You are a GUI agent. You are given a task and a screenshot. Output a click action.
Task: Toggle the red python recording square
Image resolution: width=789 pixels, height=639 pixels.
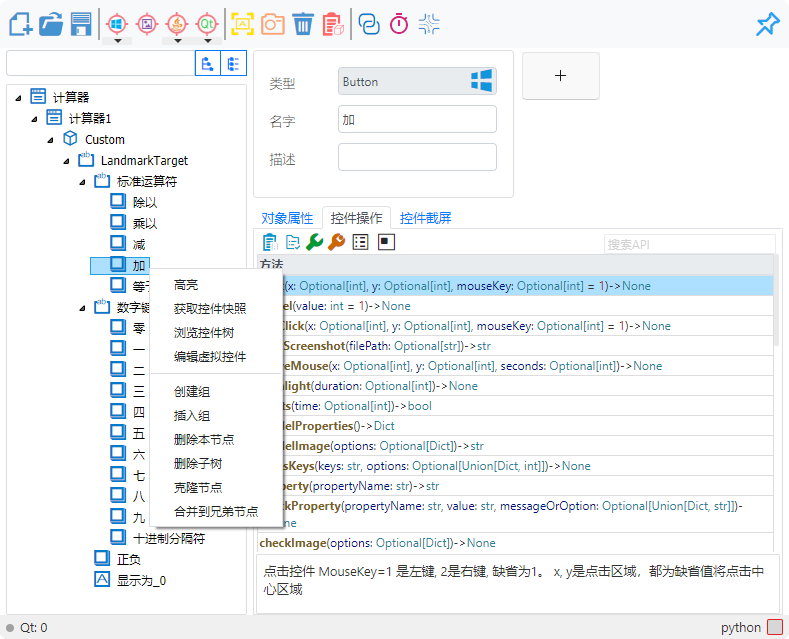(775, 628)
